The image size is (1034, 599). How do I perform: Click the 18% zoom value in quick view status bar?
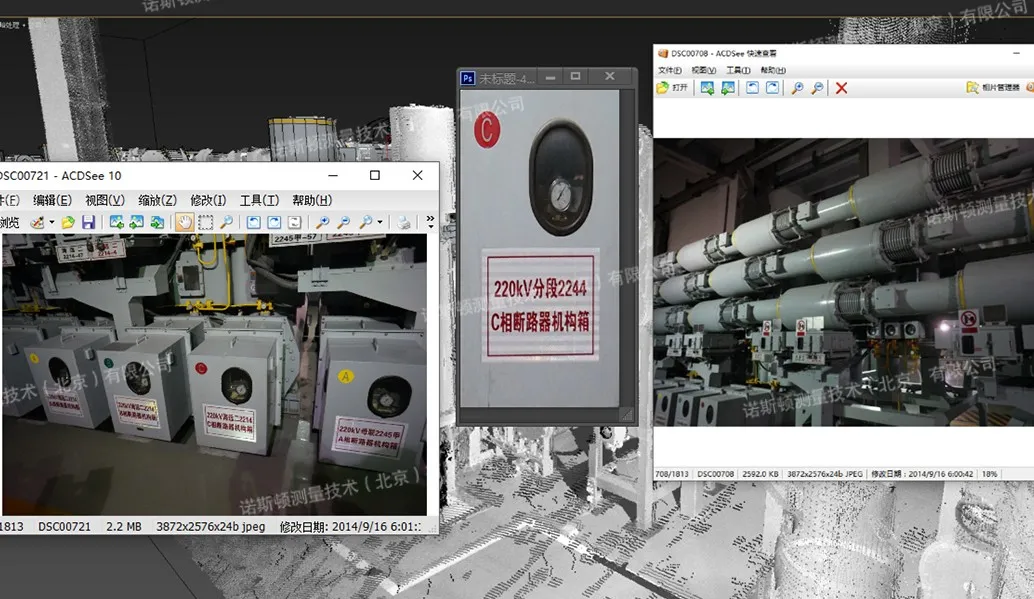(x=990, y=474)
